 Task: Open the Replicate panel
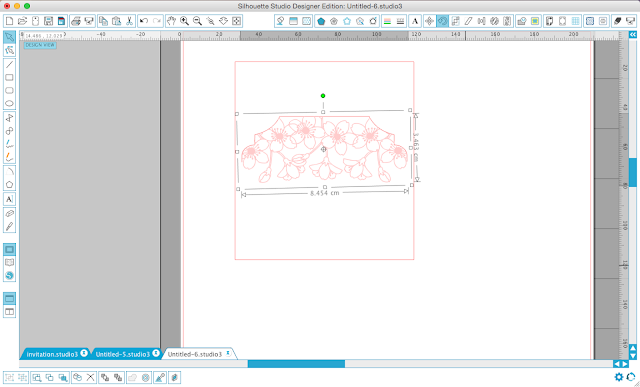point(494,21)
